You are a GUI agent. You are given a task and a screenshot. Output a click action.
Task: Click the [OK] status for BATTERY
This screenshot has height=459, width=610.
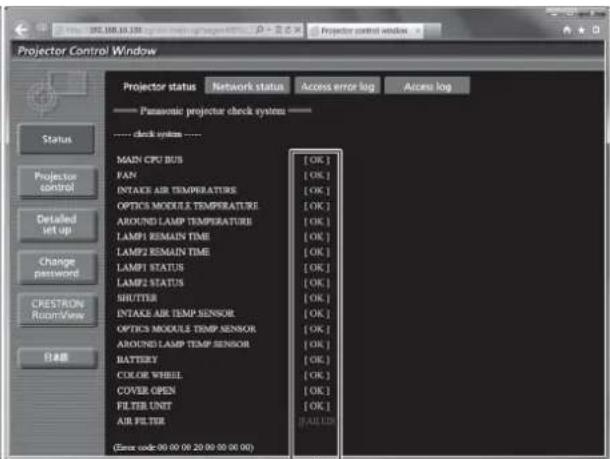(317, 360)
